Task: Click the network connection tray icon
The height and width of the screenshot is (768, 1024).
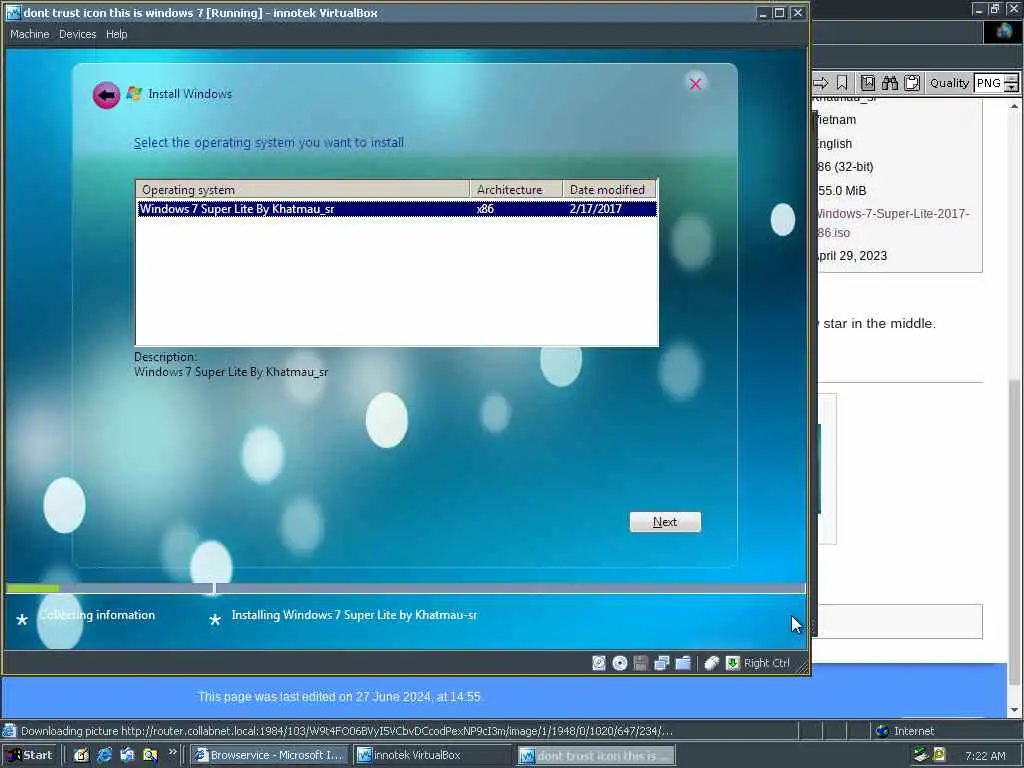Action: tap(921, 755)
